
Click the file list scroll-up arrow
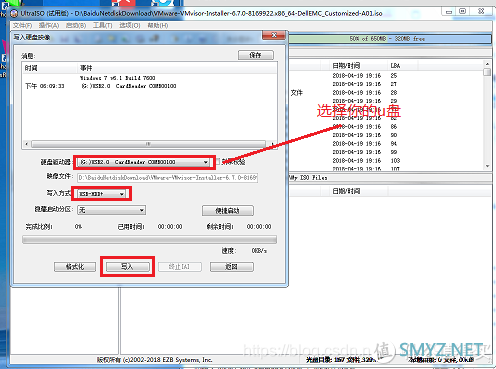click(487, 64)
